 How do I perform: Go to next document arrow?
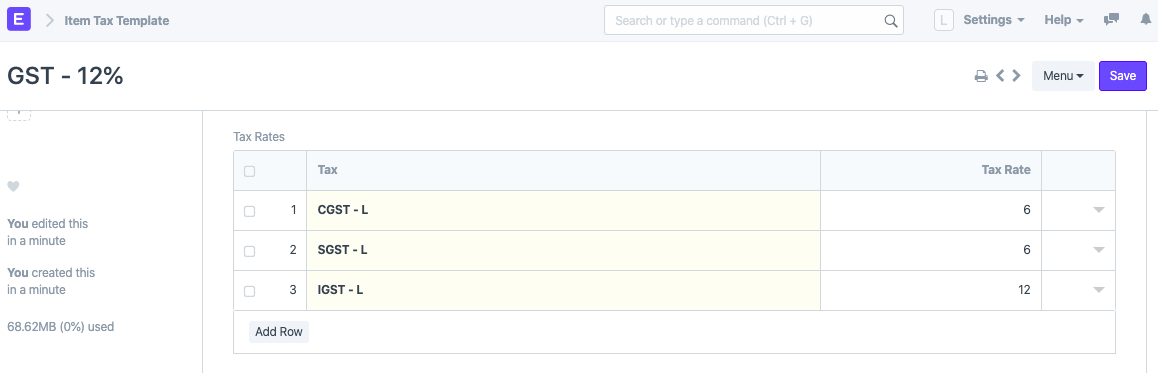[1016, 75]
